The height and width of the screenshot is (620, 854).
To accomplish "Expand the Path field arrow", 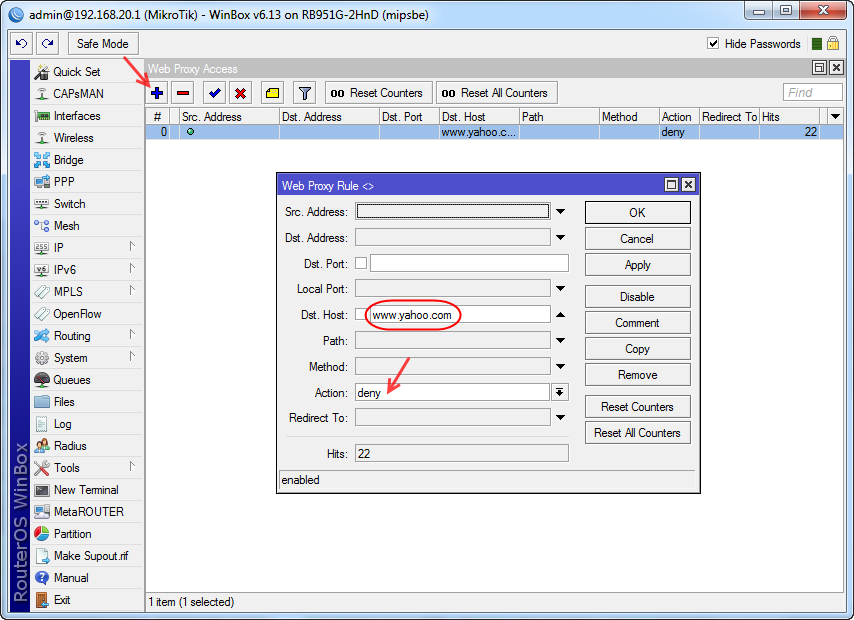I will (560, 341).
